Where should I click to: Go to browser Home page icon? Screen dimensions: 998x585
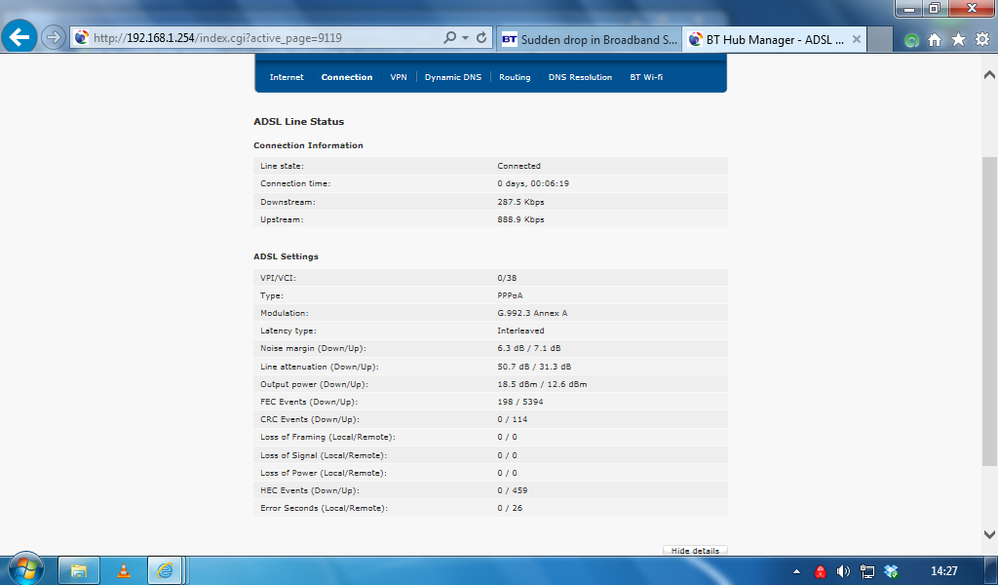(x=934, y=40)
